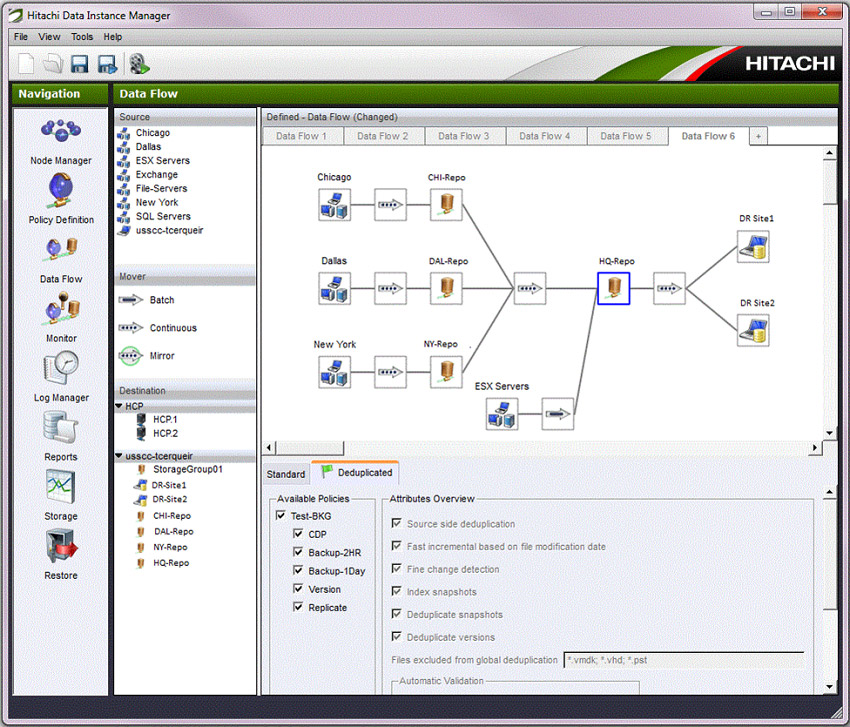Click the film reel activate toolbar icon
The image size is (850, 727).
[139, 64]
